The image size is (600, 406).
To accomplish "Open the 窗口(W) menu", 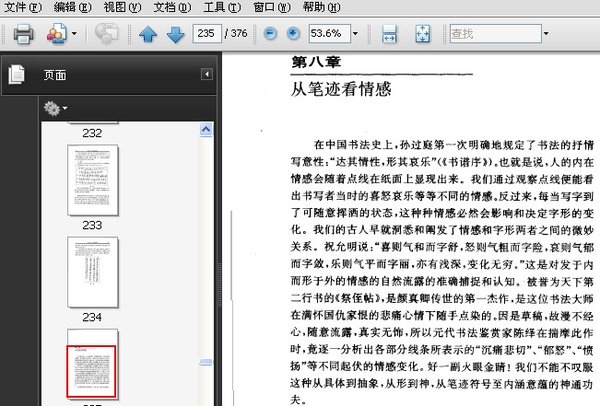I will click(272, 7).
